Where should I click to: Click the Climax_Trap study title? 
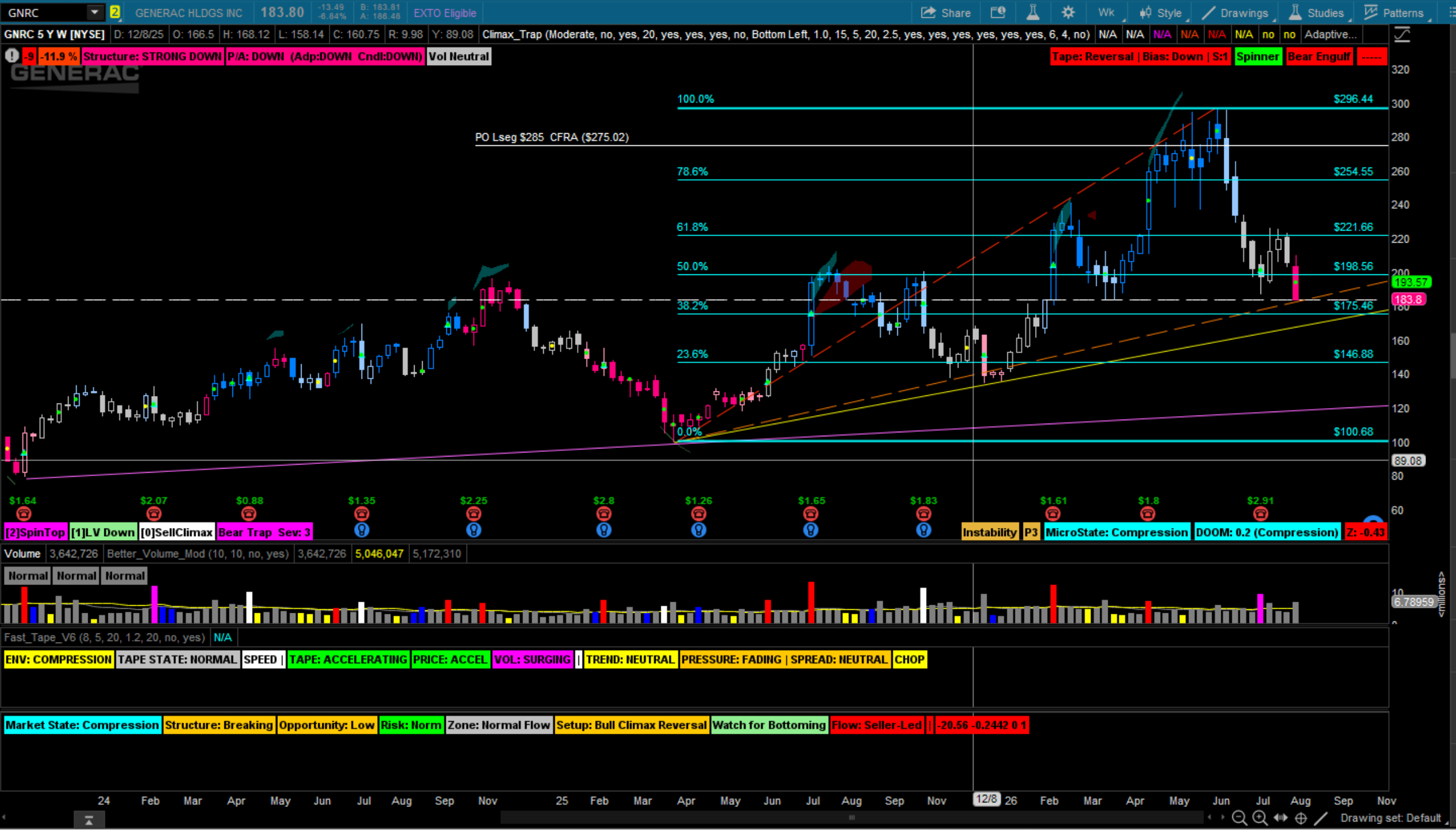[x=785, y=35]
